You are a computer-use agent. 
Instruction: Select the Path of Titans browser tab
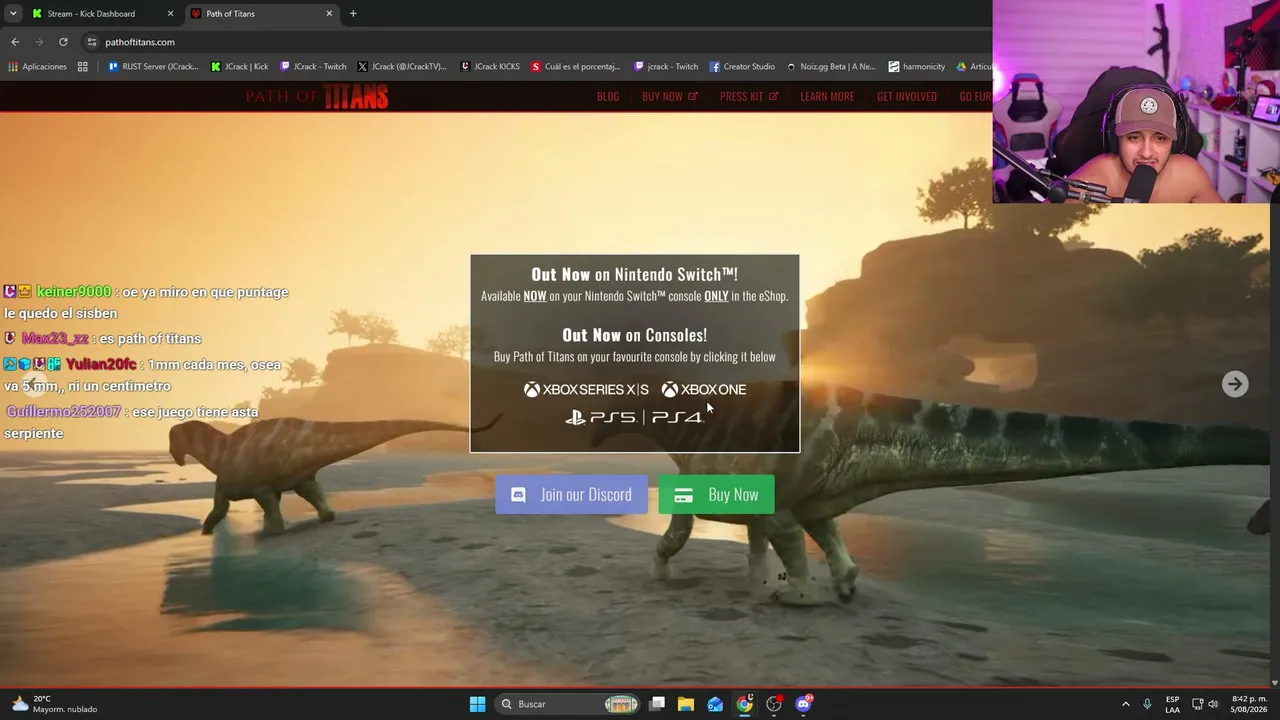(x=262, y=14)
